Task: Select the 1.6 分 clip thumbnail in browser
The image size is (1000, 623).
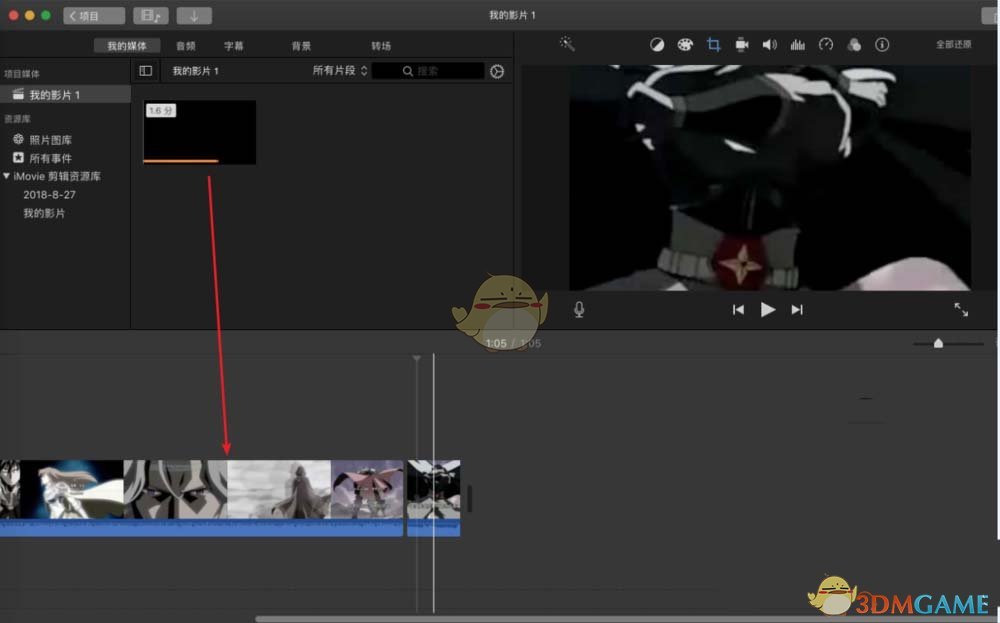Action: [200, 132]
